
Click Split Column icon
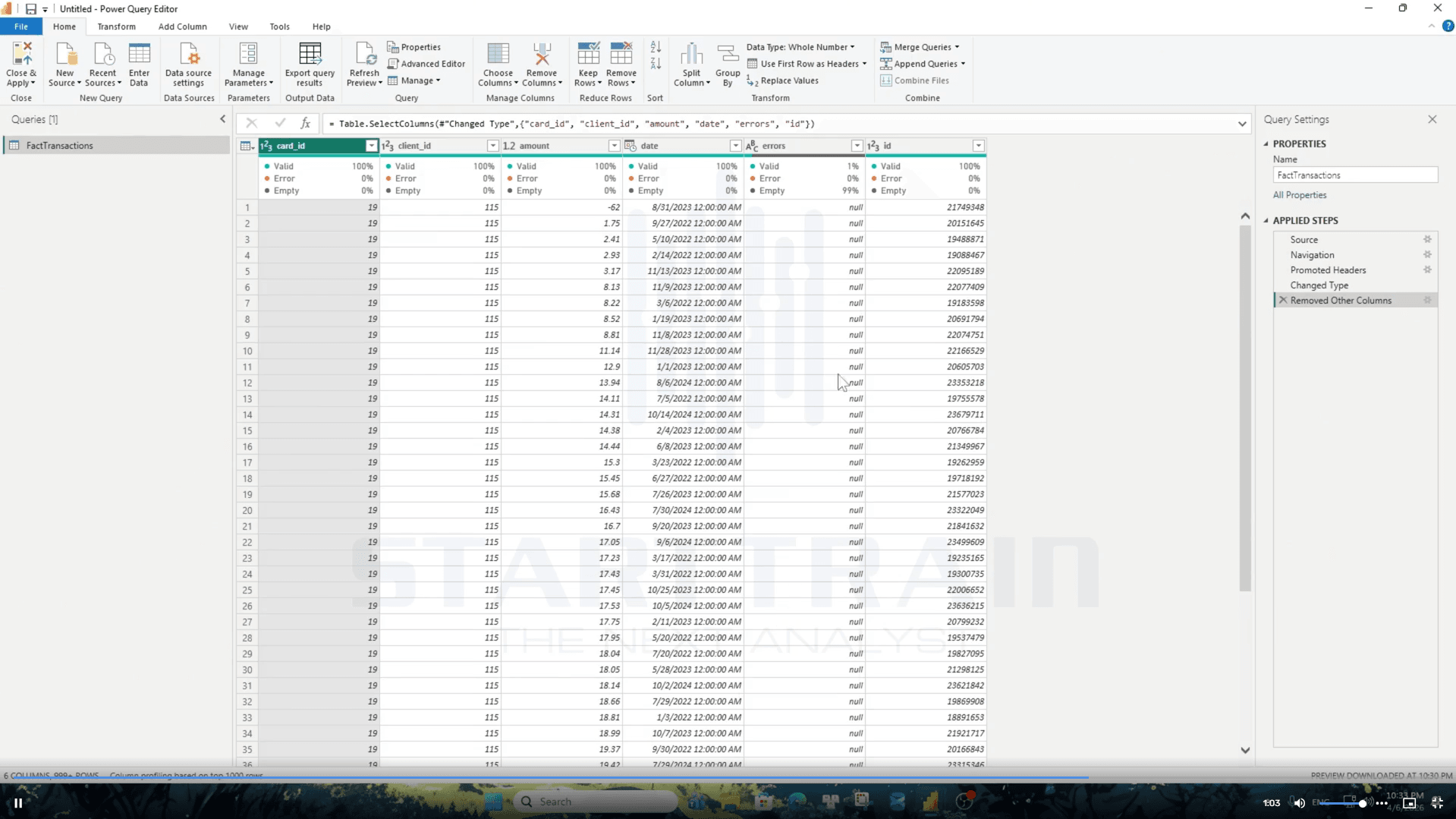[691, 54]
